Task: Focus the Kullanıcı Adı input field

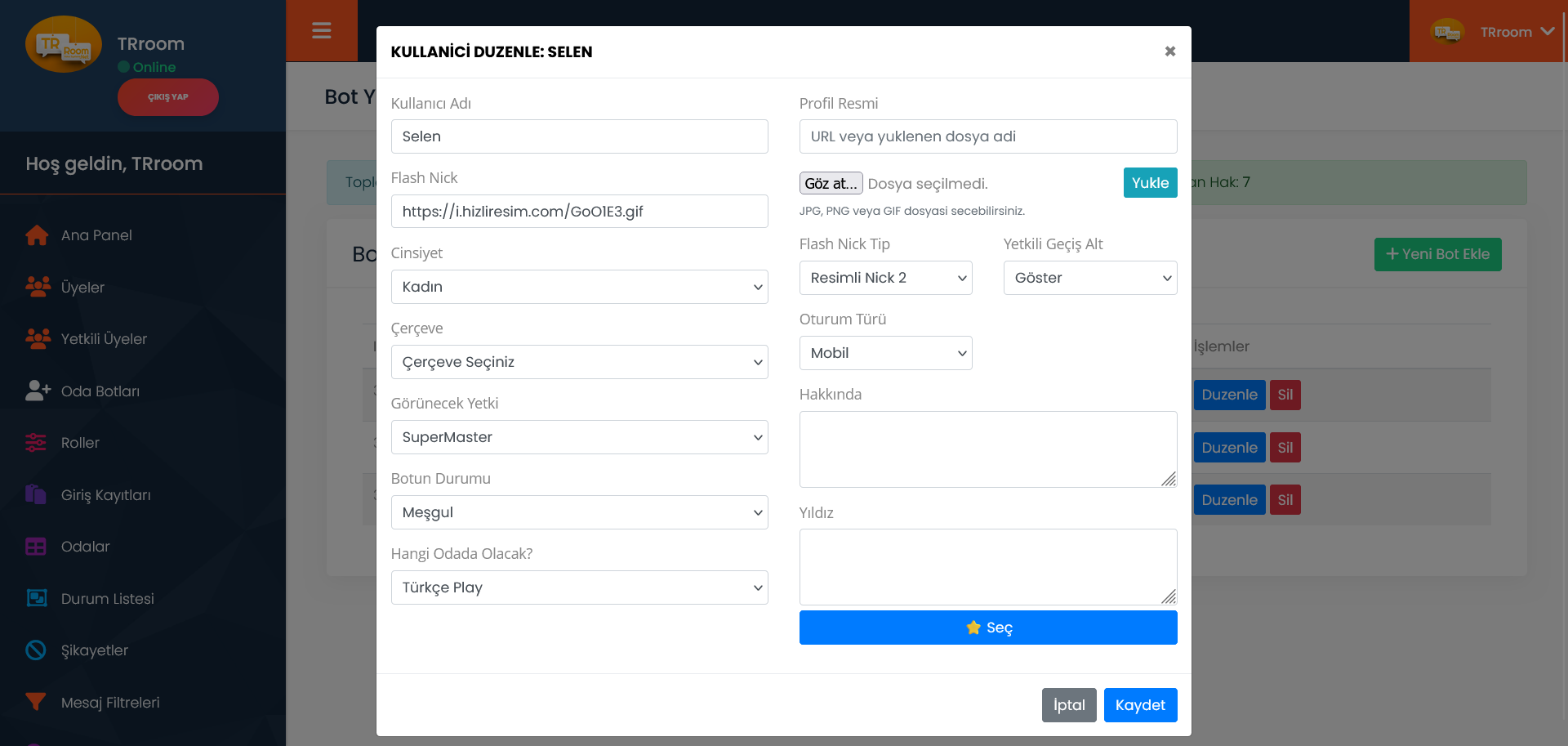Action: point(579,136)
